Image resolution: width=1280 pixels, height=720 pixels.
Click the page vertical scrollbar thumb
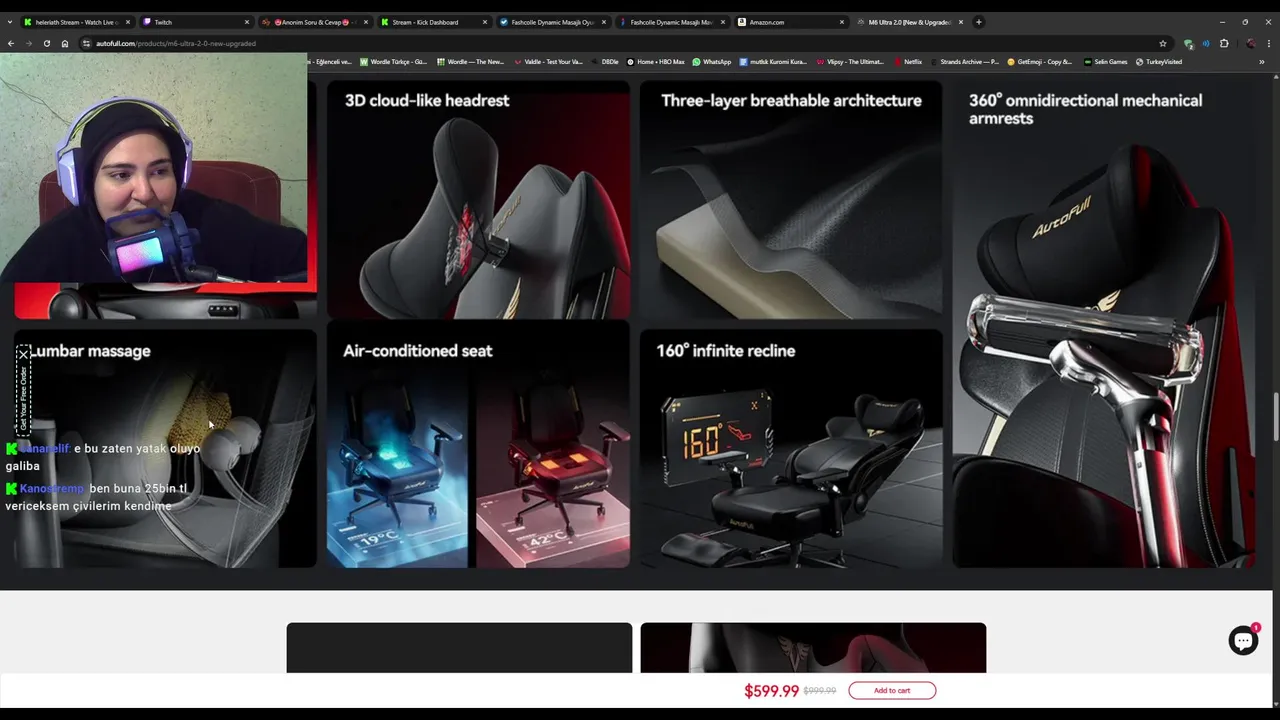pos(1275,417)
